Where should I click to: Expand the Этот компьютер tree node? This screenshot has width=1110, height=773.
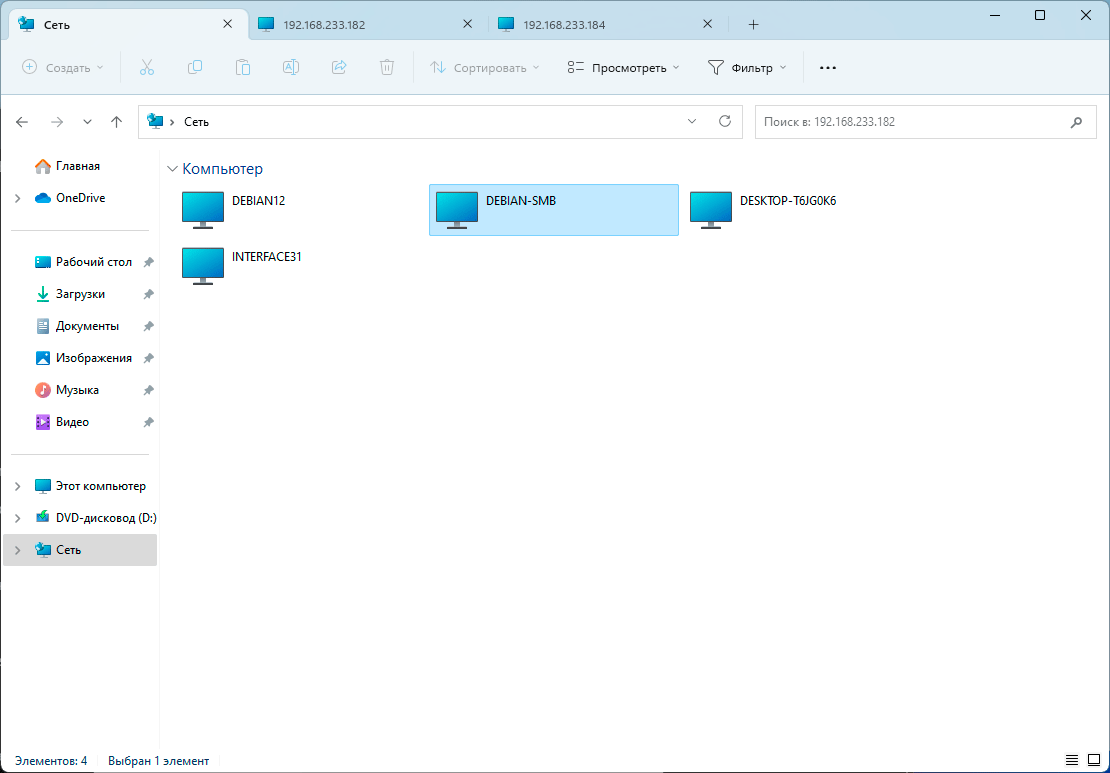tap(18, 486)
